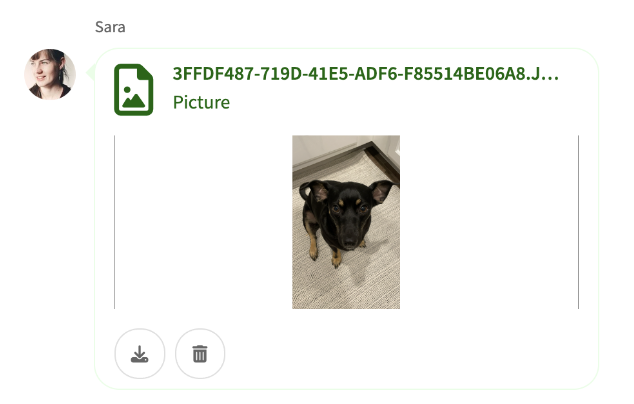The image size is (634, 404).
Task: Download the attached picture
Action: point(139,354)
